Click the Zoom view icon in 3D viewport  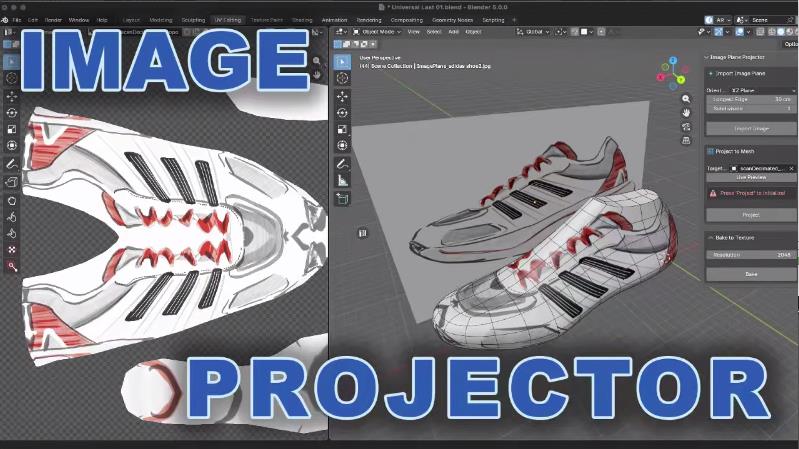point(686,99)
